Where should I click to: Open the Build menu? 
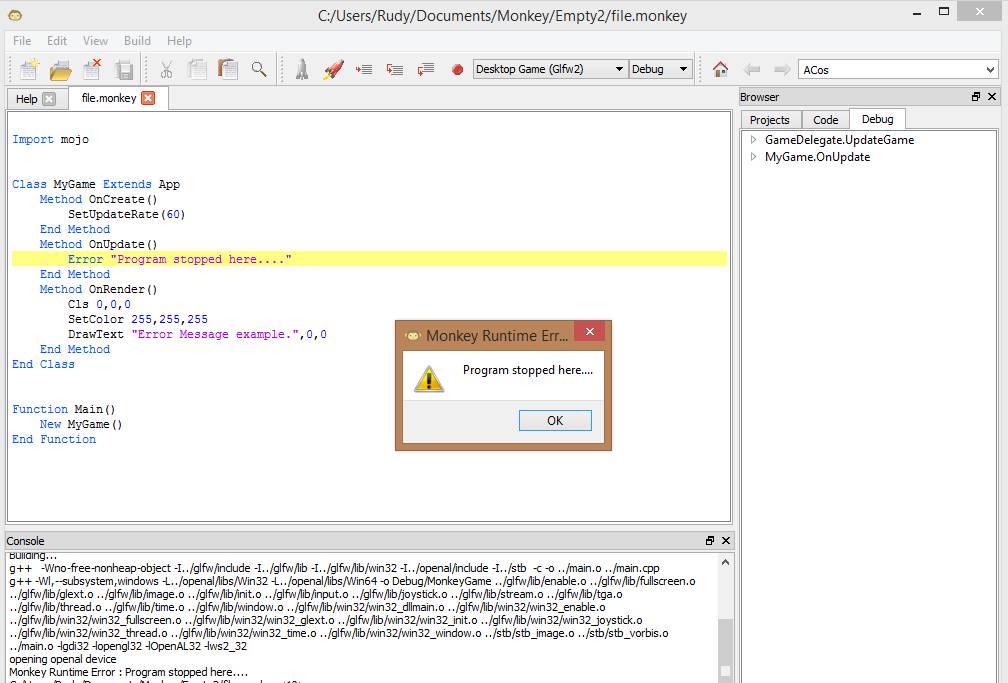137,41
